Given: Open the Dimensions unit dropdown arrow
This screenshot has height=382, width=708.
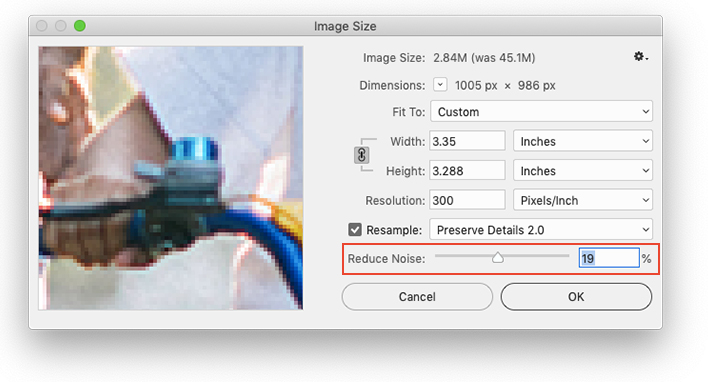Looking at the screenshot, I should point(440,85).
